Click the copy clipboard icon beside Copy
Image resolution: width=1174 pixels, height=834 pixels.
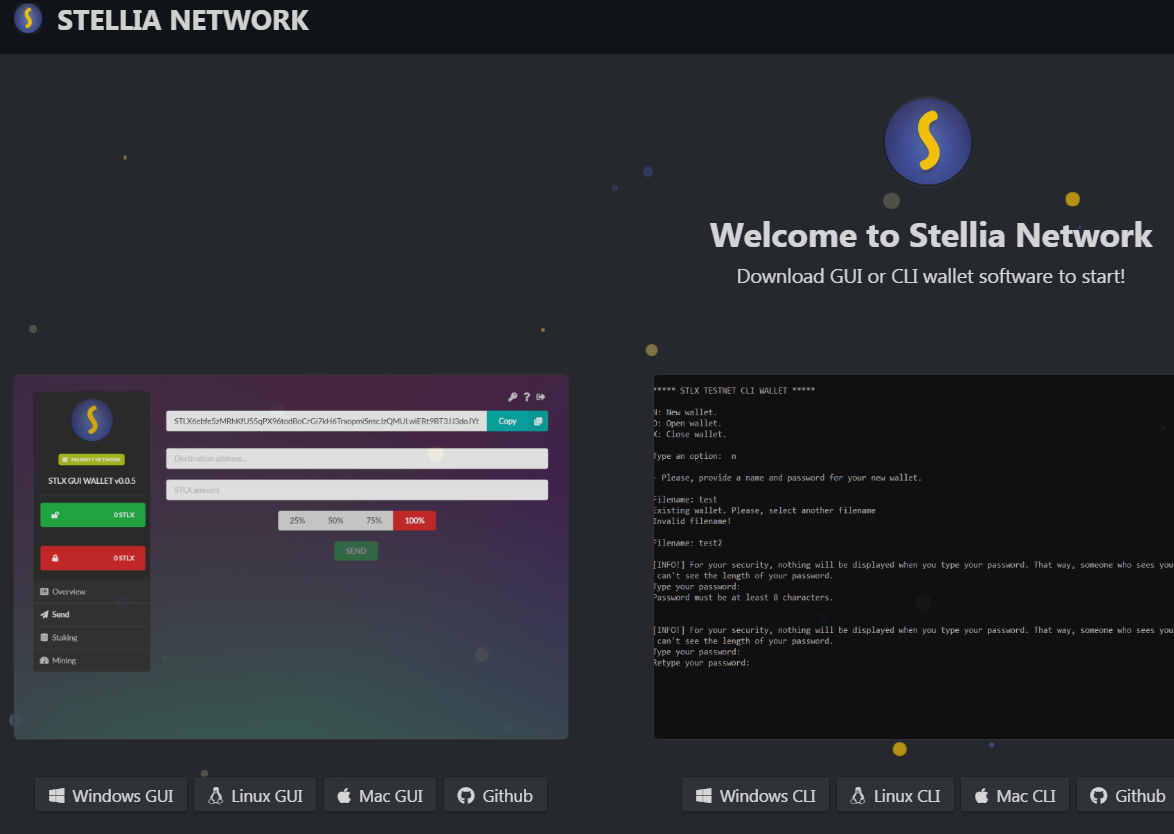click(x=538, y=421)
